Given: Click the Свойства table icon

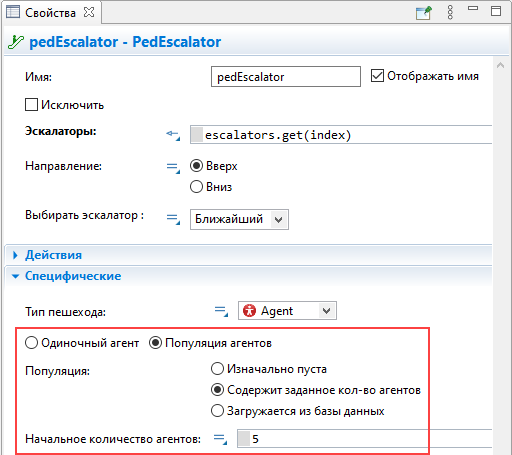Looking at the screenshot, I should coord(13,12).
